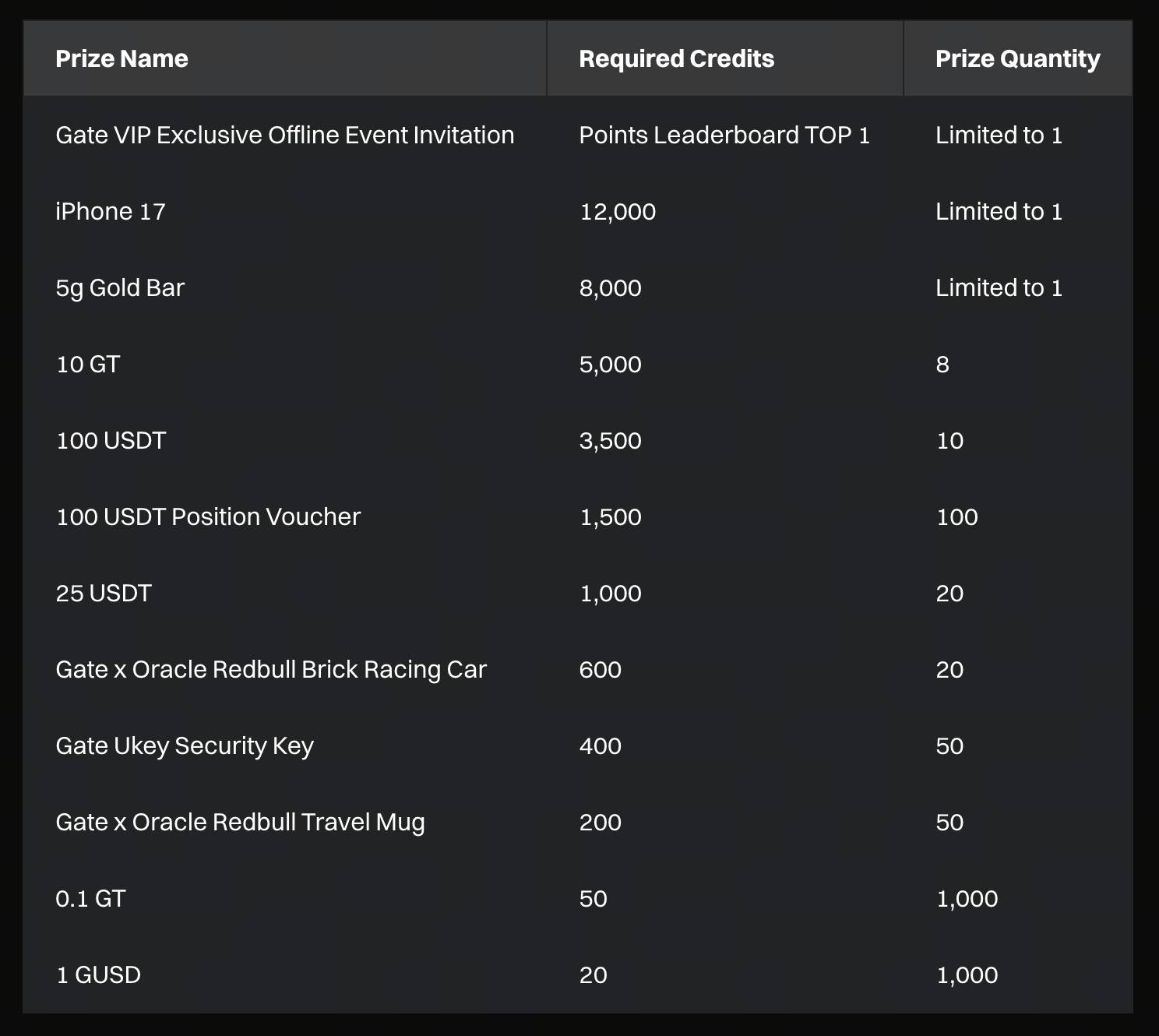Select Gate x Oracle Redbull Brick Racing Car
The height and width of the screenshot is (1036, 1159).
[271, 670]
